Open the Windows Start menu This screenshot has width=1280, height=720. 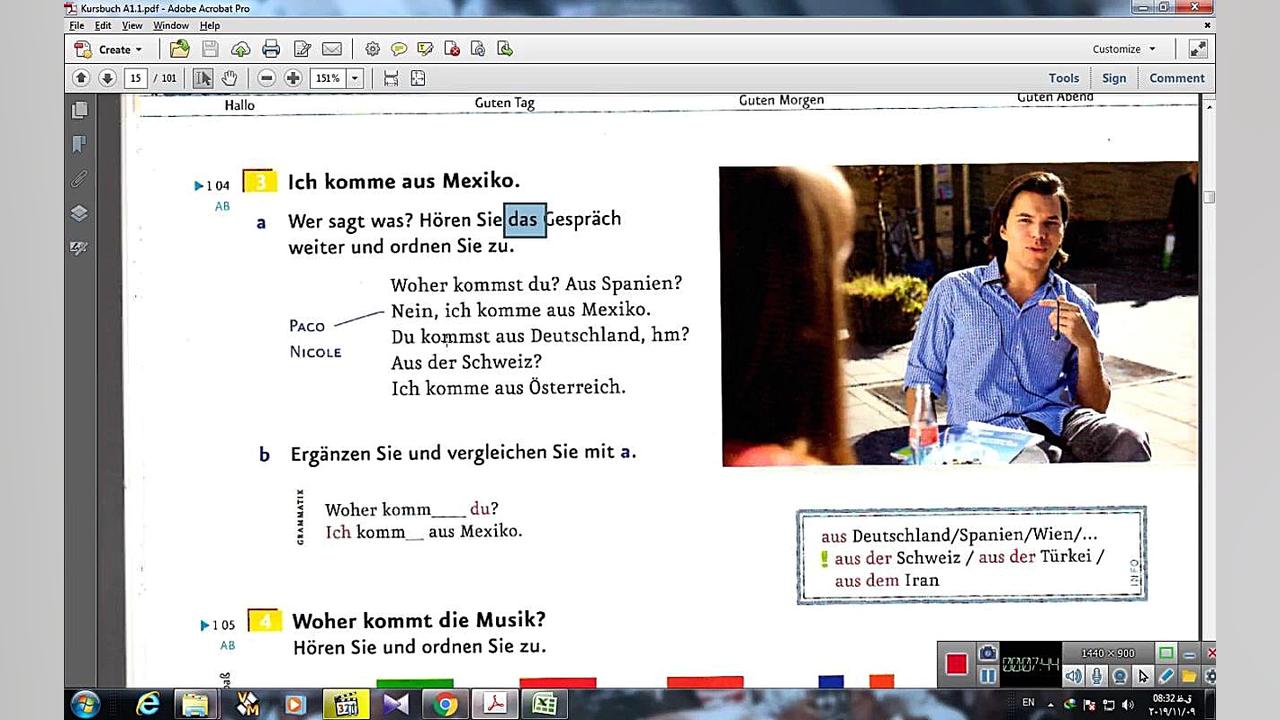(87, 704)
